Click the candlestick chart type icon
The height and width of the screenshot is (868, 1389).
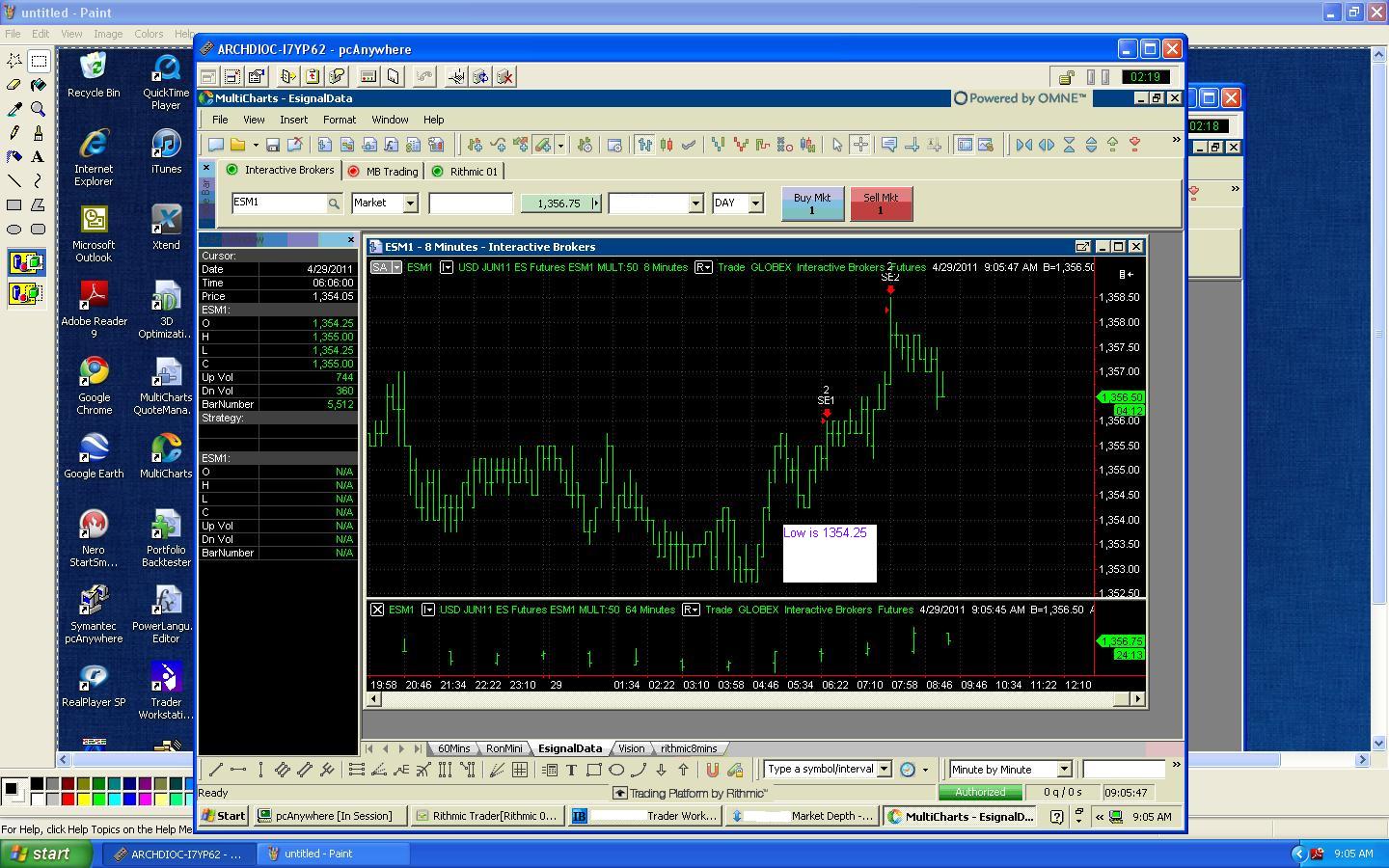click(x=666, y=145)
